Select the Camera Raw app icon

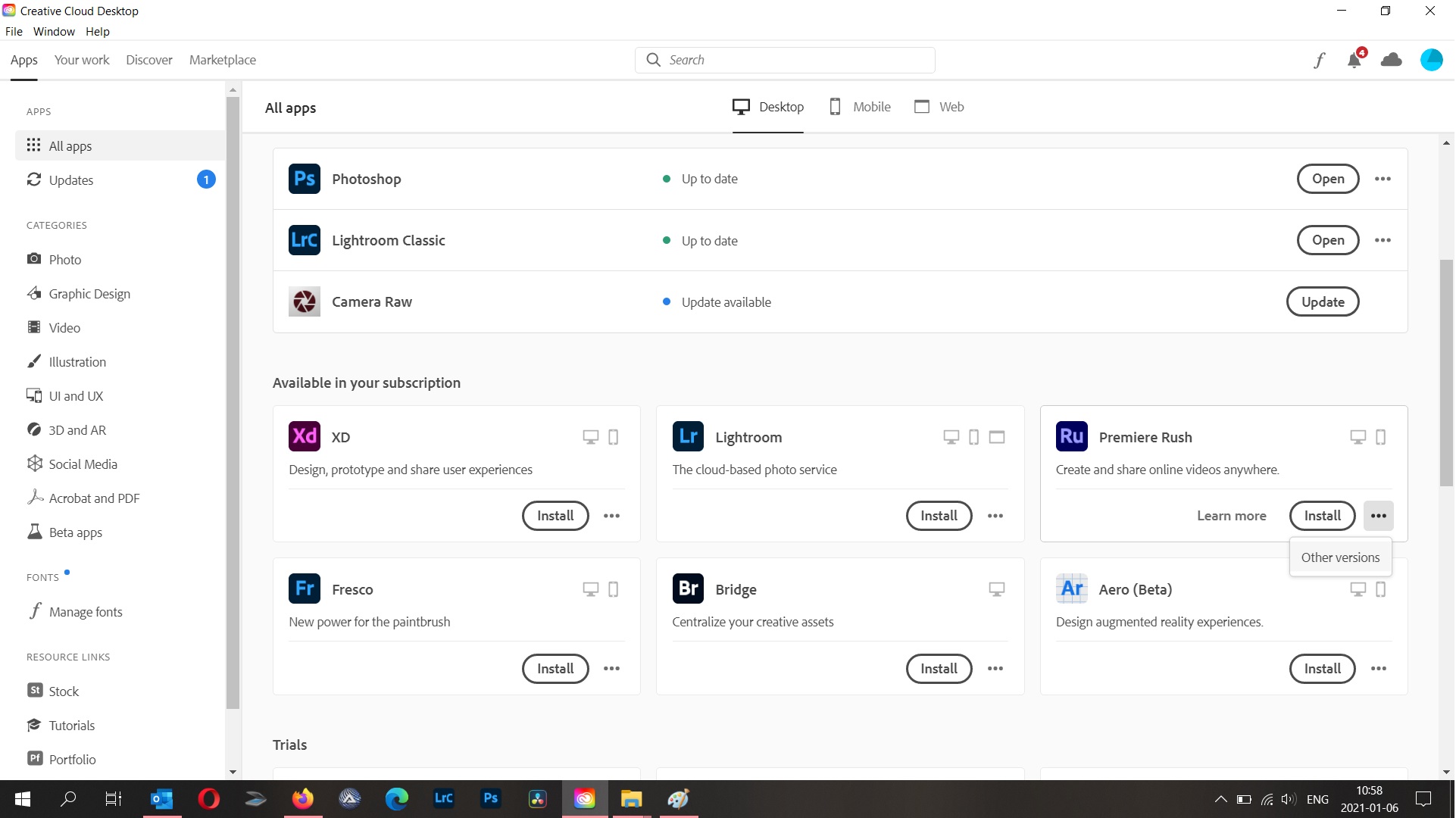pyautogui.click(x=304, y=301)
